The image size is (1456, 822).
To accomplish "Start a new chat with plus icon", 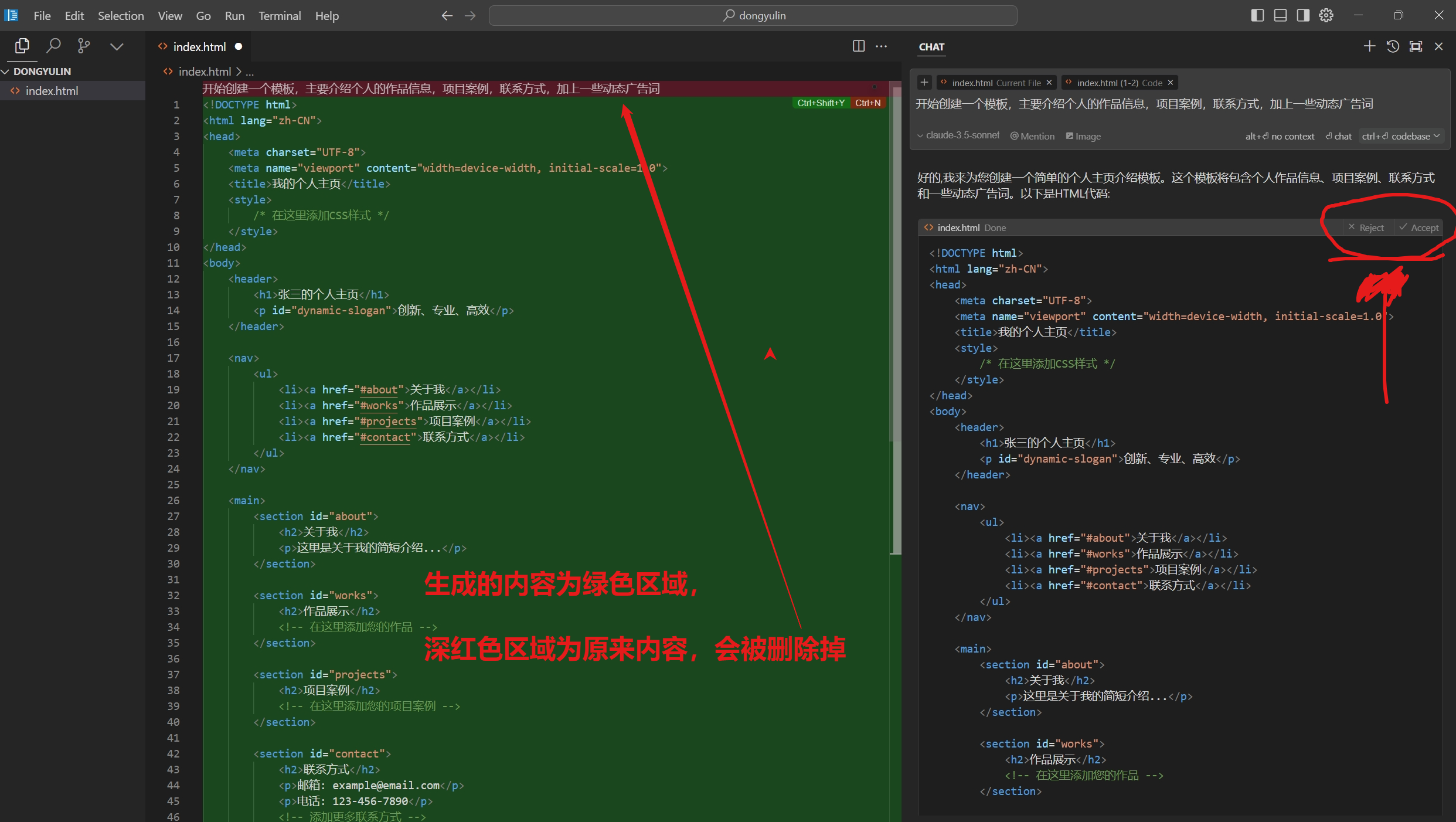I will pos(1369,46).
